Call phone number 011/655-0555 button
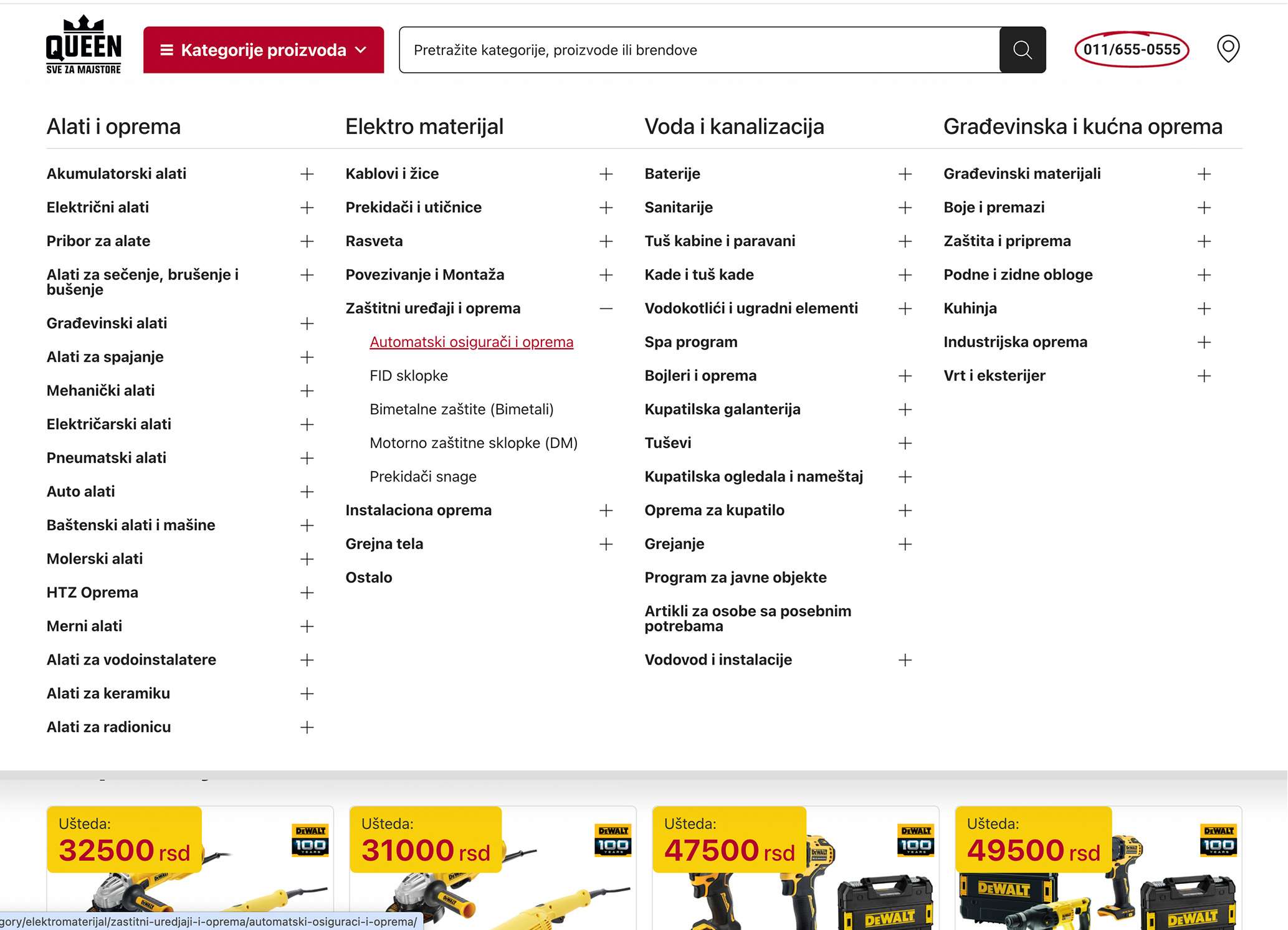 (x=1131, y=49)
